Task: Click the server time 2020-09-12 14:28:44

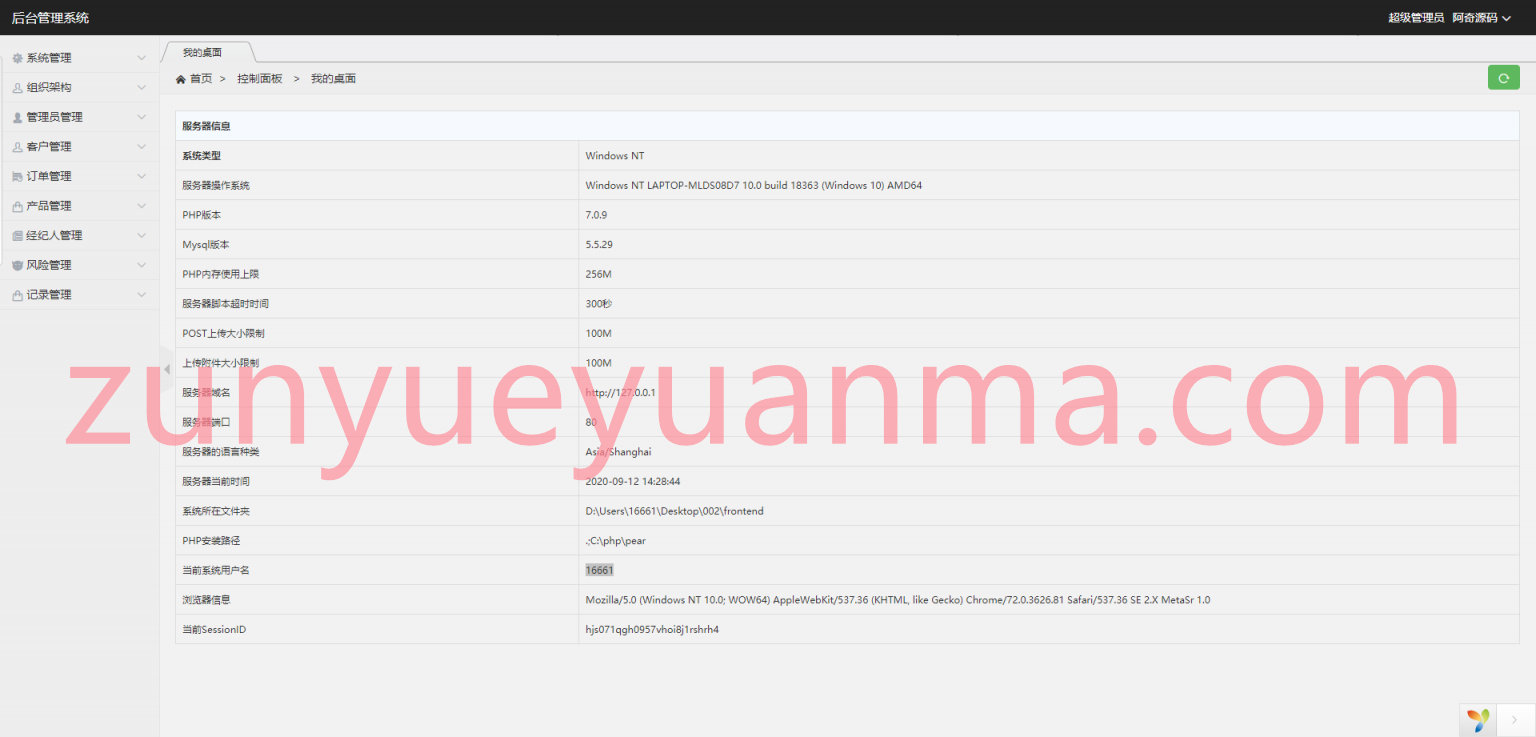Action: click(x=633, y=481)
